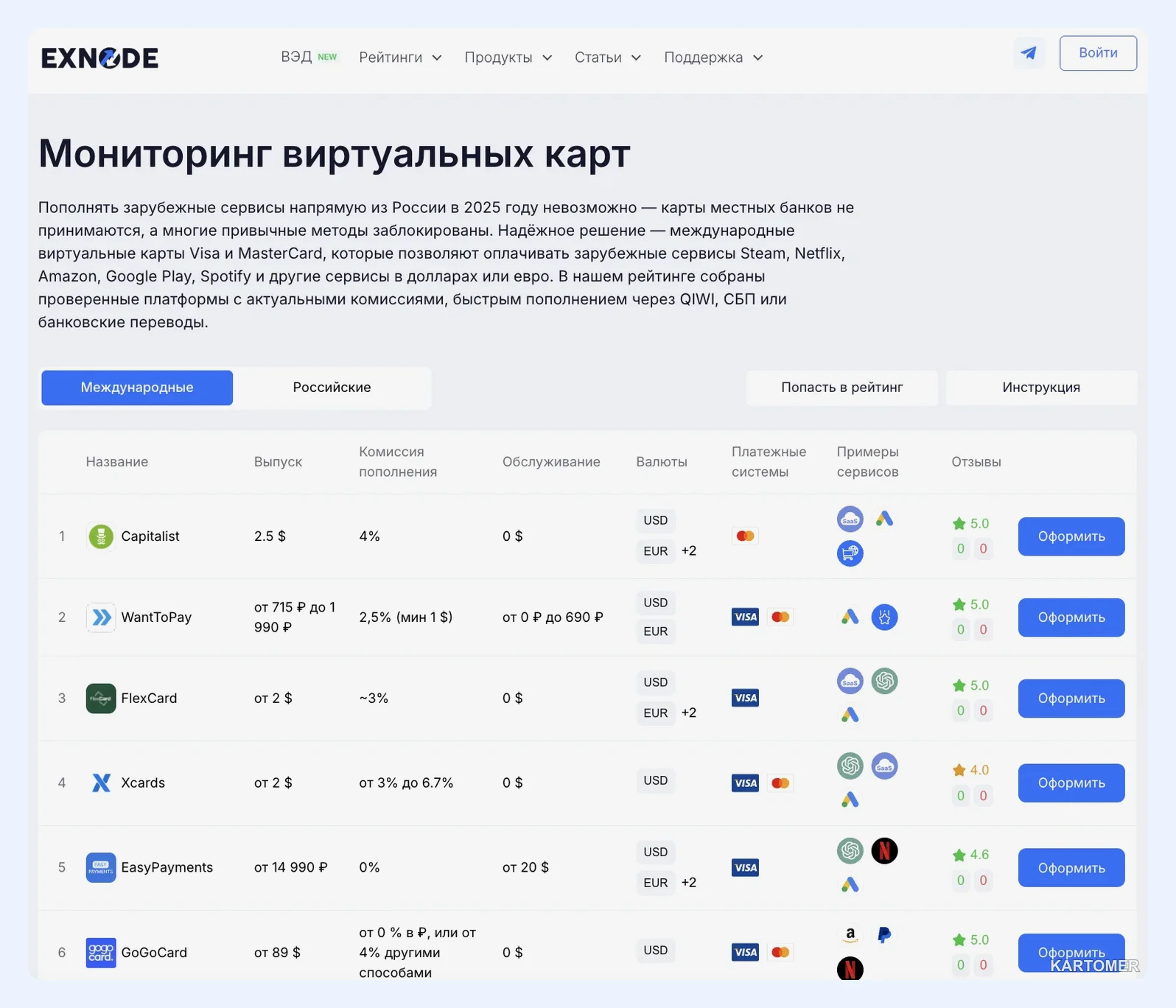Click ChatGPT icon in Xcards row
This screenshot has width=1176, height=1008.
[850, 766]
